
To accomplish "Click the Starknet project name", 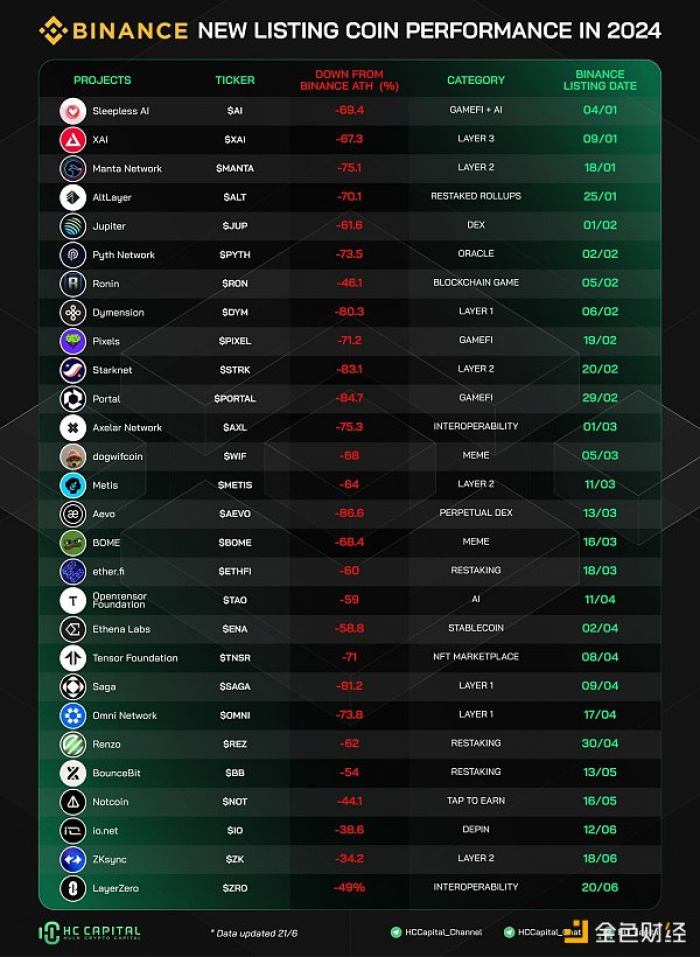I will click(112, 370).
